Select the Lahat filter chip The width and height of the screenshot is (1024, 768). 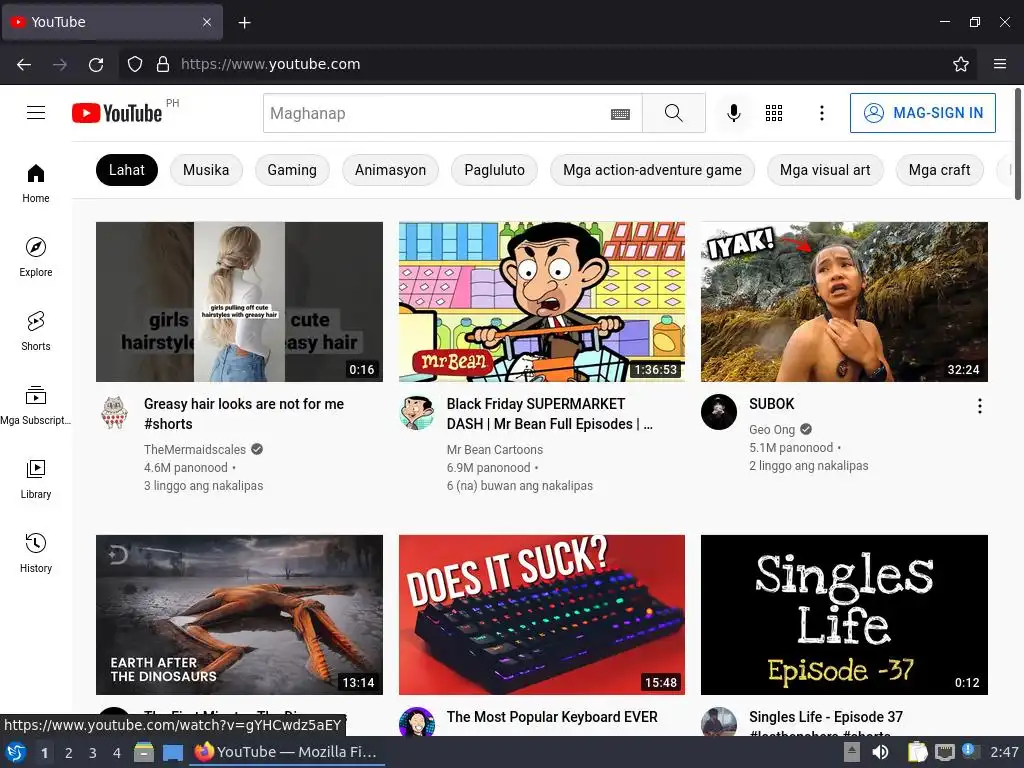pos(127,170)
